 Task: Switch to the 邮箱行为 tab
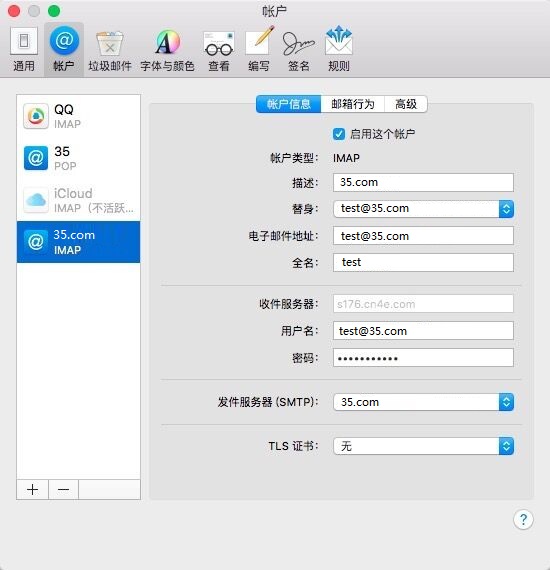[353, 104]
